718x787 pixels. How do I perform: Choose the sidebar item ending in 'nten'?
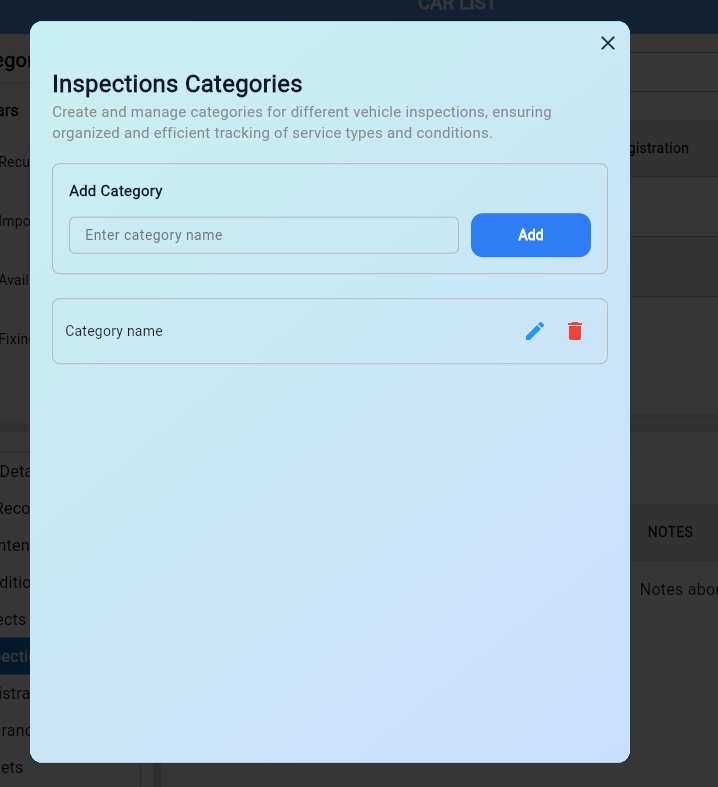15,545
